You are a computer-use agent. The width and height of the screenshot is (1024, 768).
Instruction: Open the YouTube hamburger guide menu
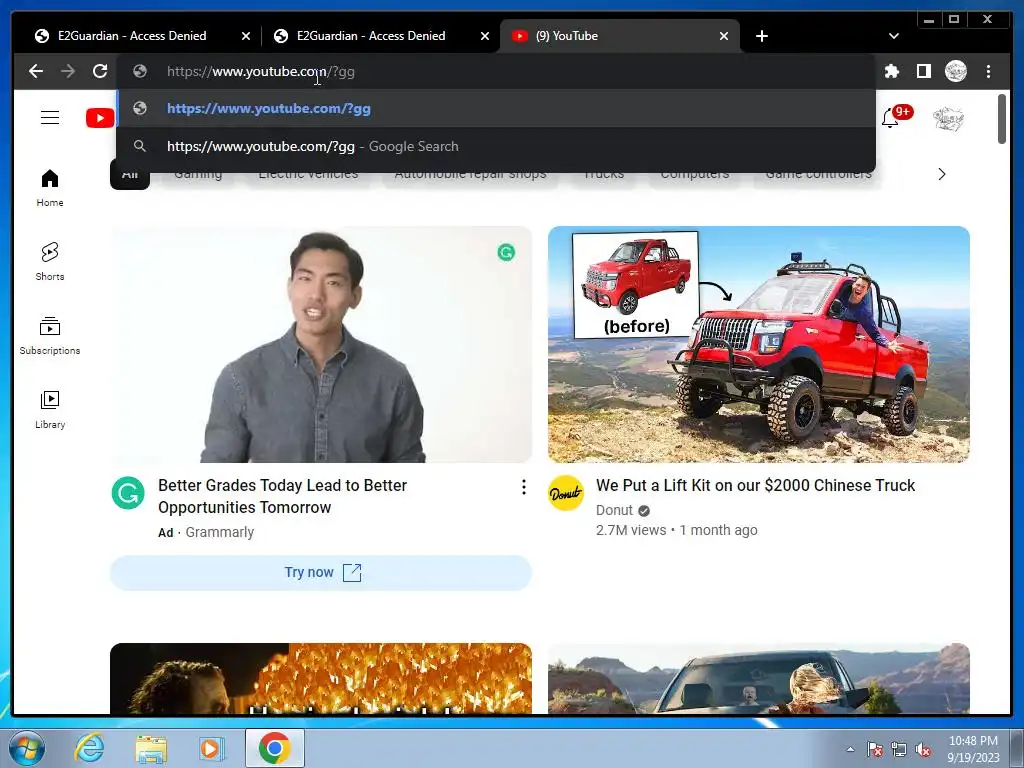[50, 118]
